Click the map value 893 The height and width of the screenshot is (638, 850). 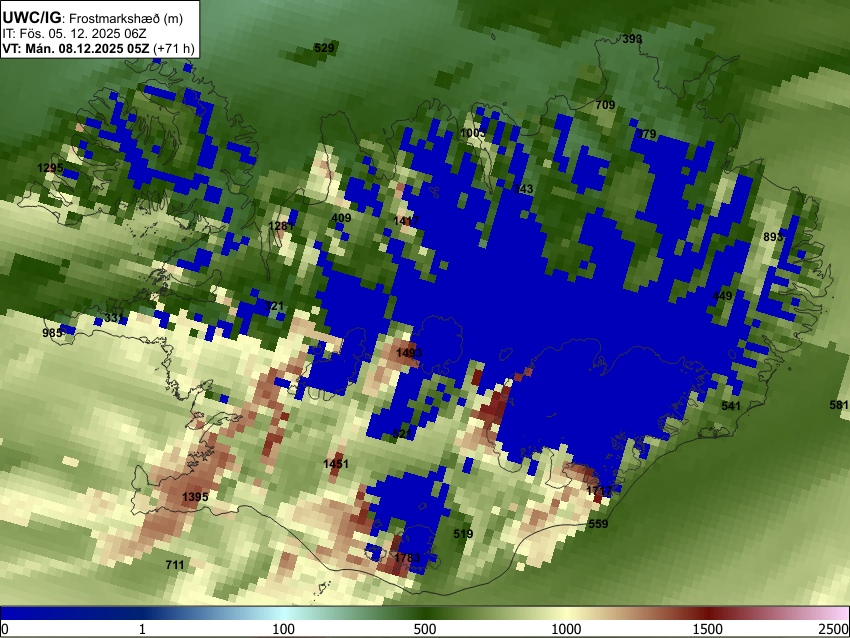(x=773, y=237)
